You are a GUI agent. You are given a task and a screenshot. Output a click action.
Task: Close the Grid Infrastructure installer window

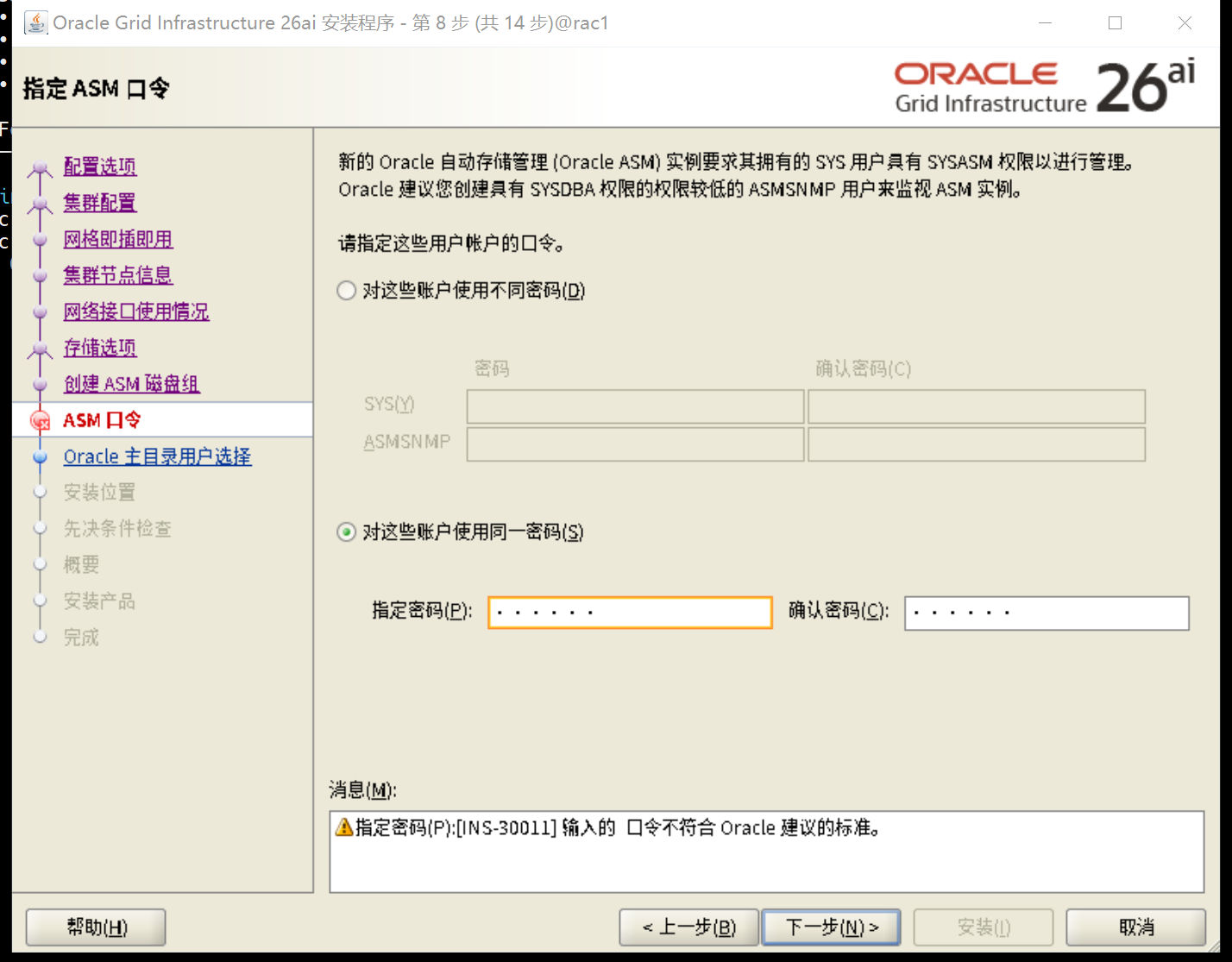(1185, 23)
